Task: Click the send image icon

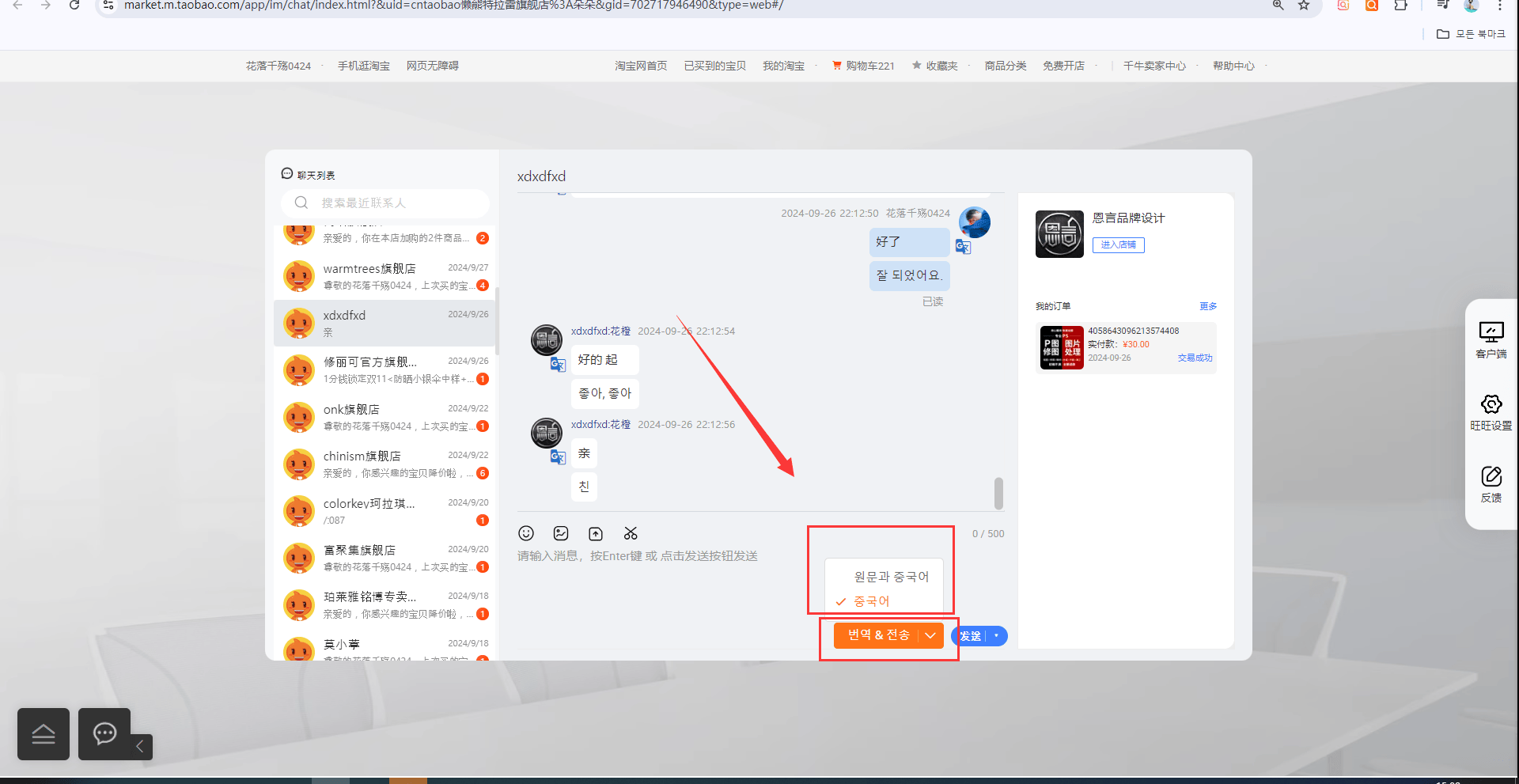Action: (561, 533)
